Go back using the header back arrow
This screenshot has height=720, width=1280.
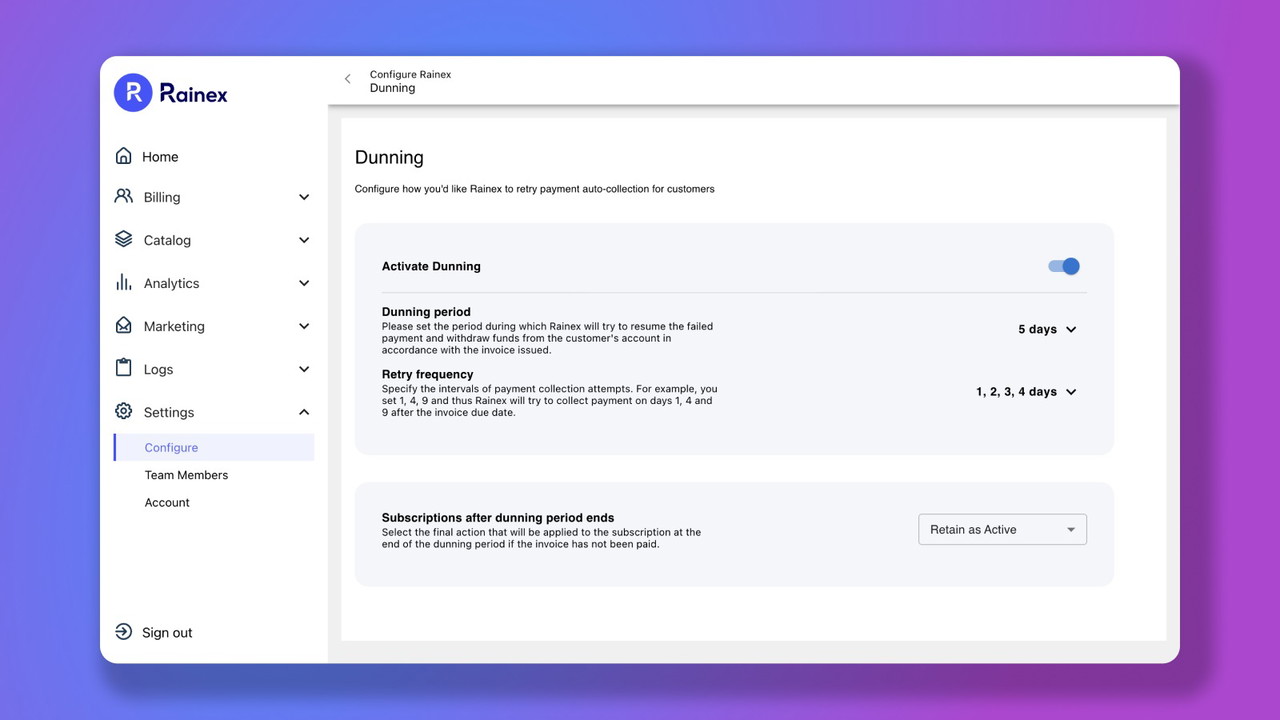click(x=348, y=79)
